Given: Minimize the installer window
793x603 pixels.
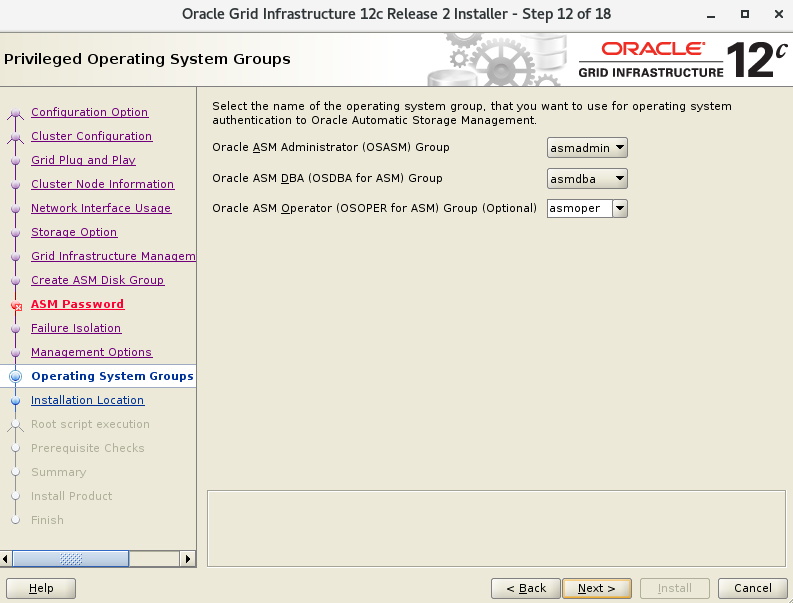Looking at the screenshot, I should pos(711,15).
